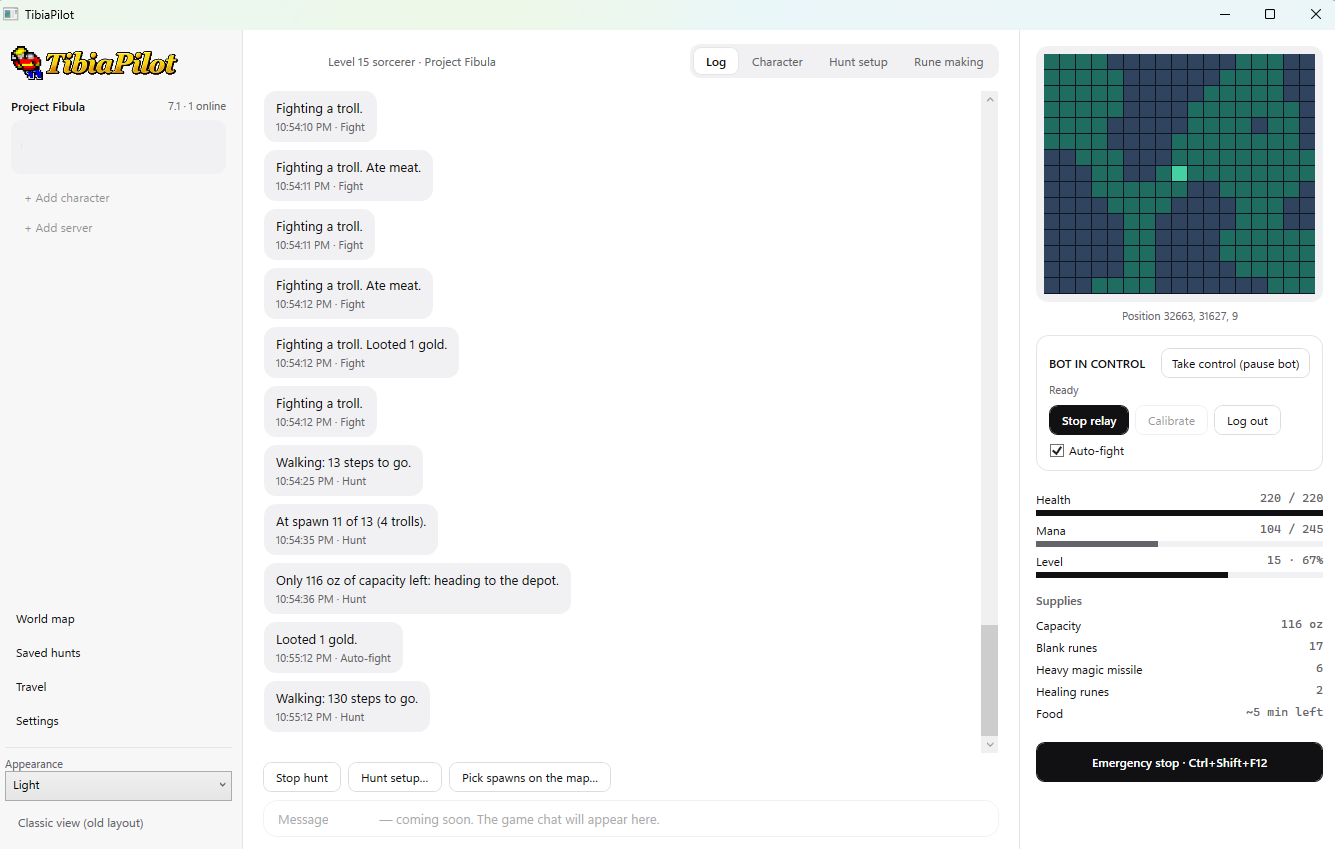
Task: Open the Hunt setup… button below the log
Action: tap(395, 778)
